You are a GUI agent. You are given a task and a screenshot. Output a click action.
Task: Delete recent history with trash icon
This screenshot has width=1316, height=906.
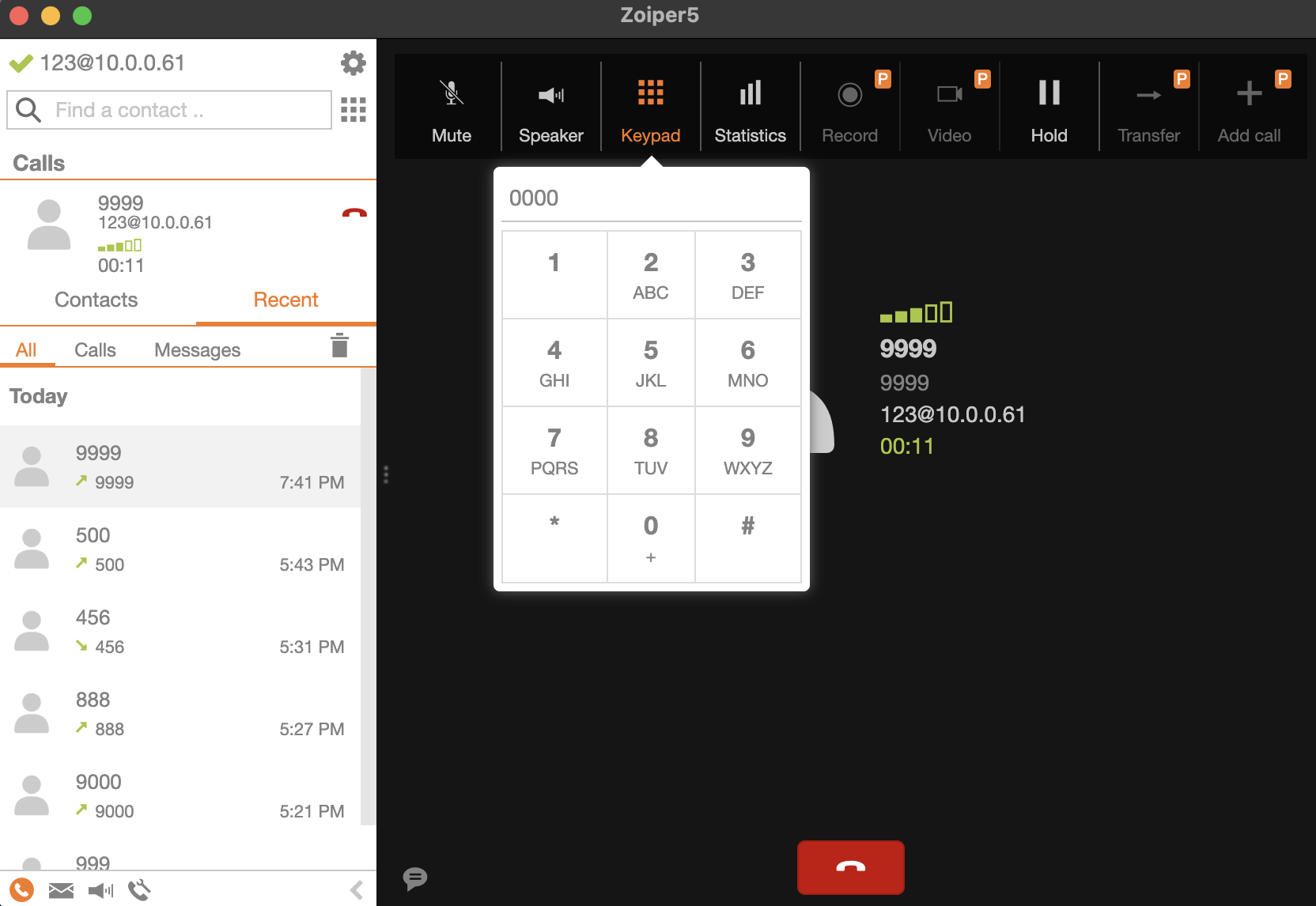tap(339, 346)
